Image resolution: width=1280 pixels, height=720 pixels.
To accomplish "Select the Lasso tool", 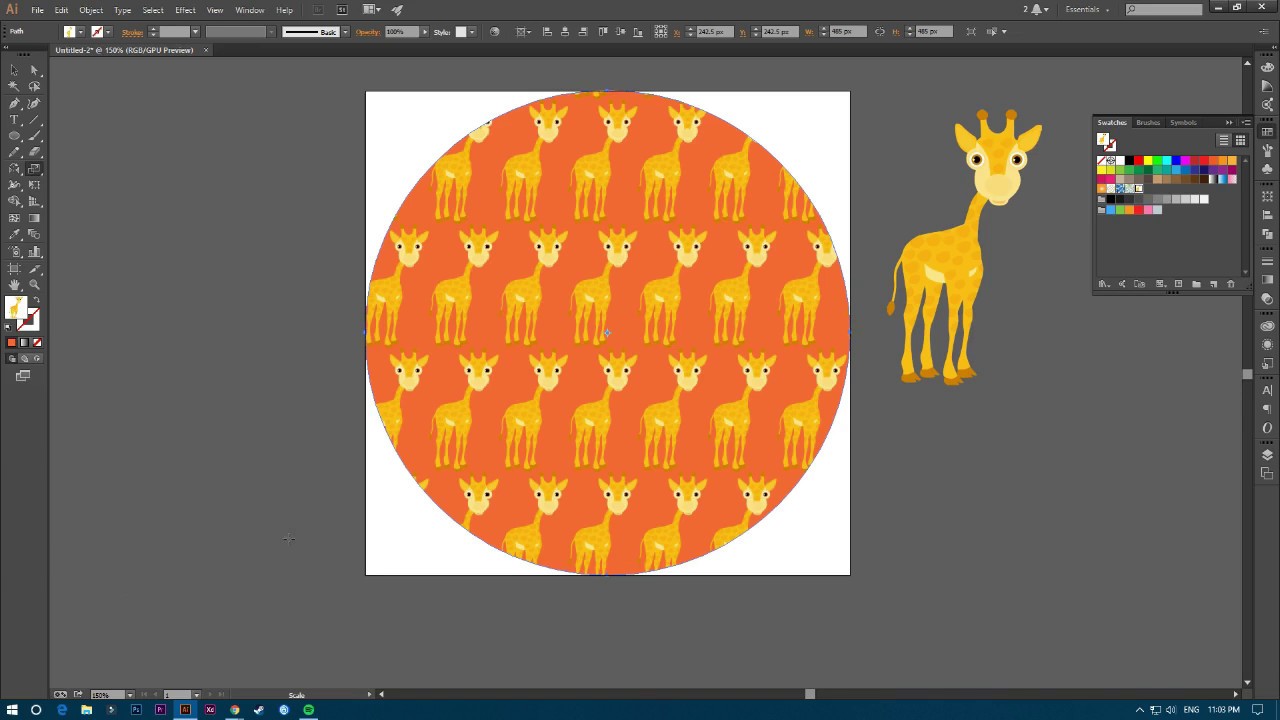I will coord(34,86).
